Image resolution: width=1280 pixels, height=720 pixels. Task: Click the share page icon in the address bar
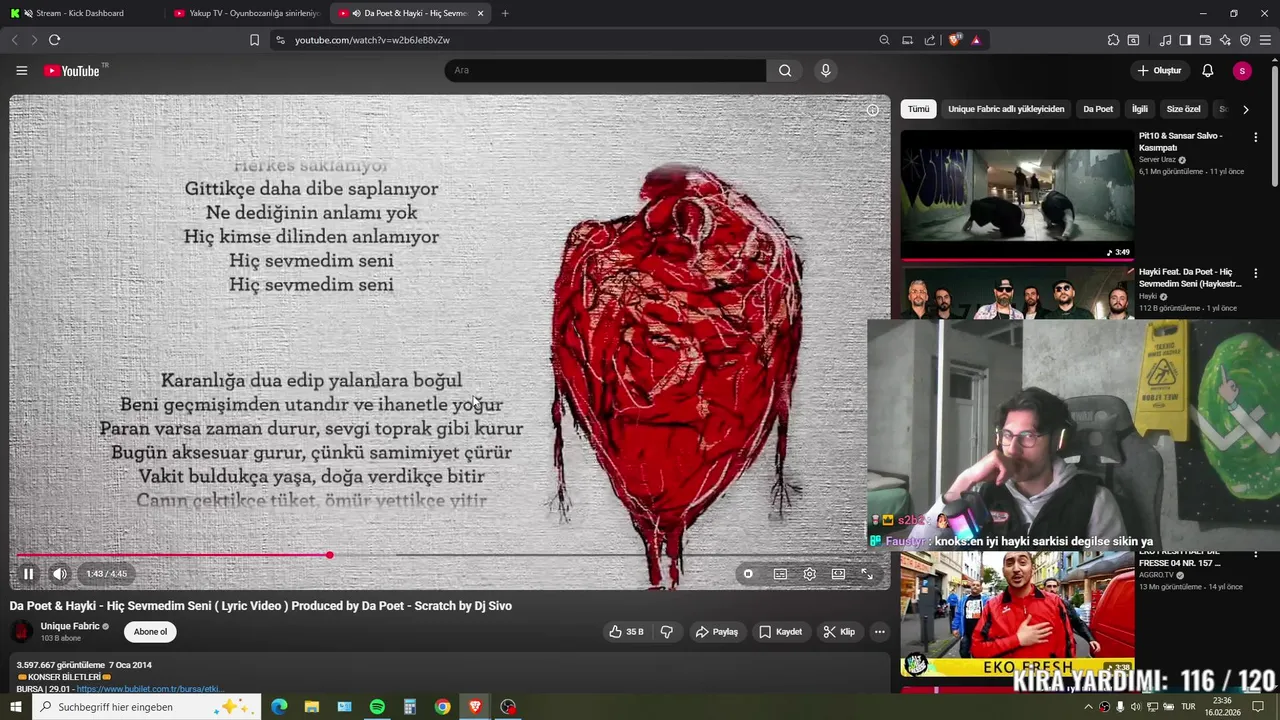930,40
